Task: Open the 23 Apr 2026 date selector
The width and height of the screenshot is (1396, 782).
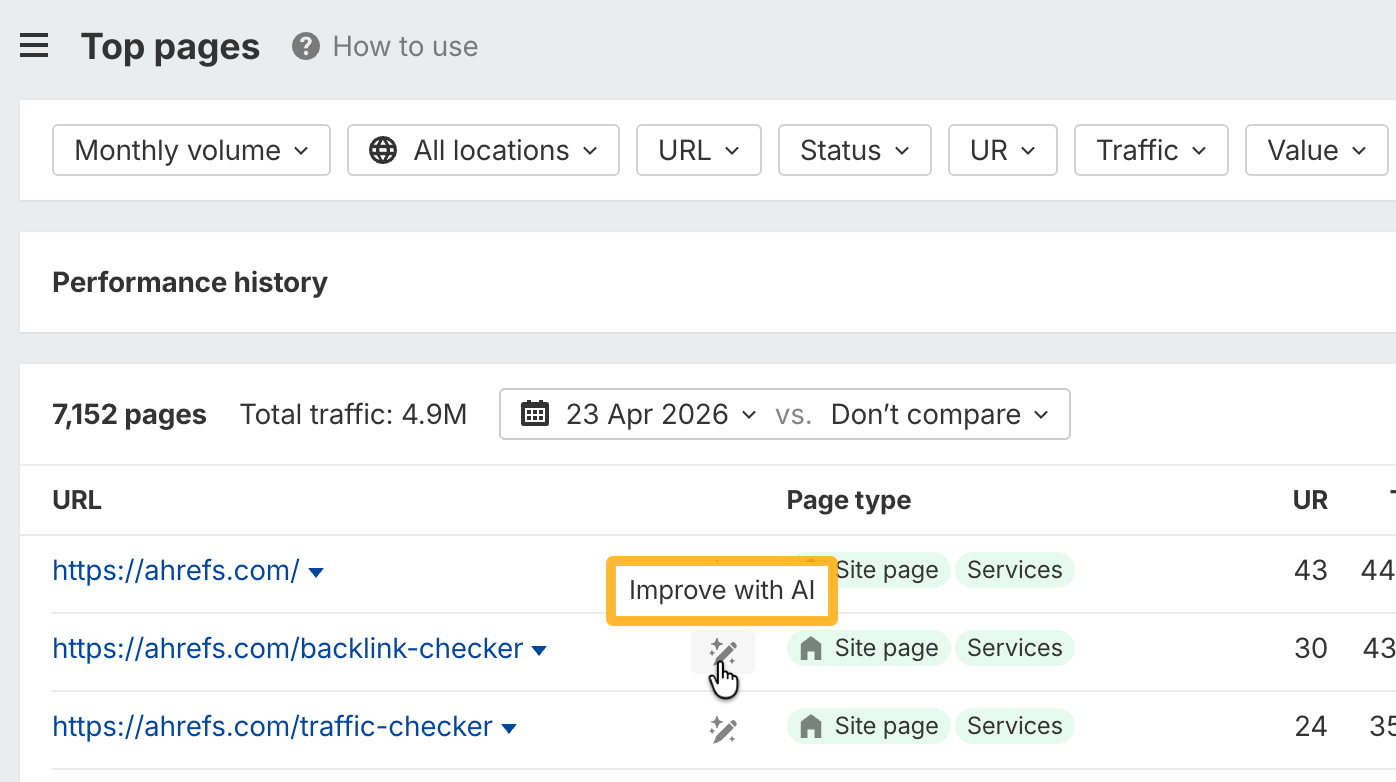Action: (648, 413)
